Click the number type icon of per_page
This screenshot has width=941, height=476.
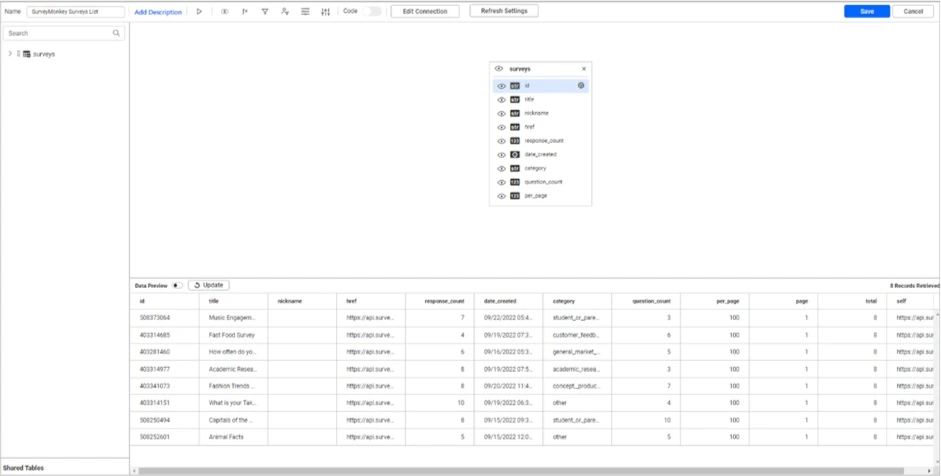(515, 196)
